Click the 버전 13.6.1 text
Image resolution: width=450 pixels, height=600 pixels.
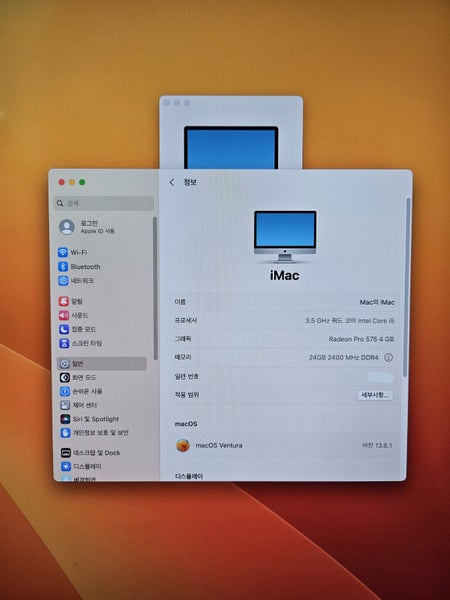[x=377, y=445]
